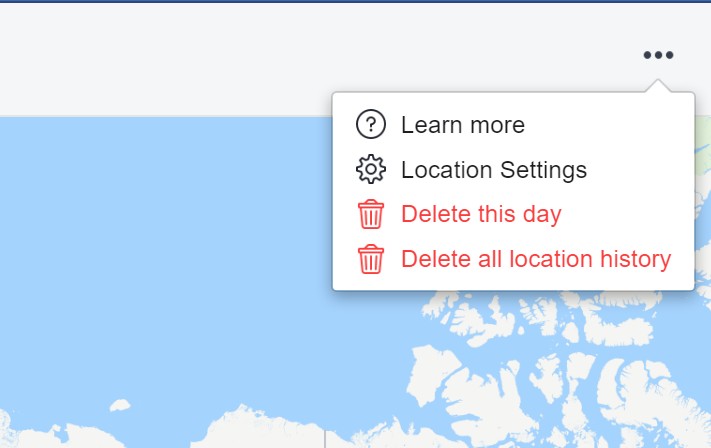Image resolution: width=711 pixels, height=448 pixels.
Task: Click the question mark help icon
Action: (x=371, y=124)
